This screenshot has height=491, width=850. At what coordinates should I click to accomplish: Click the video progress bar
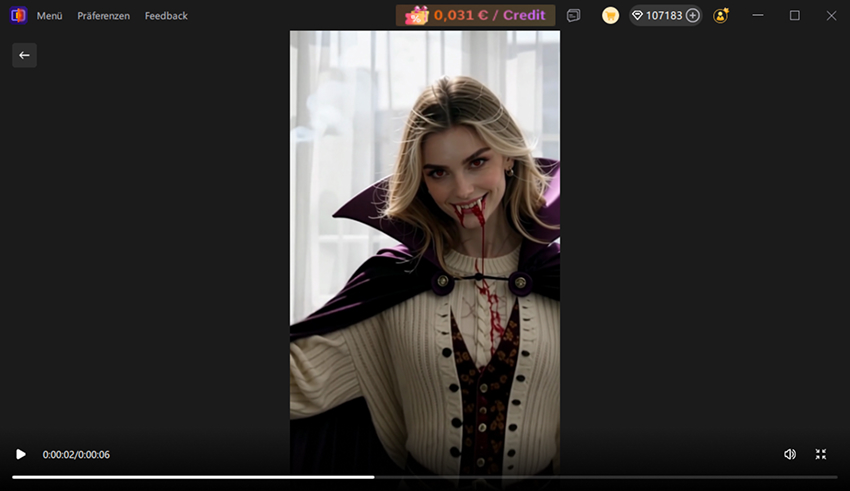[x=425, y=477]
